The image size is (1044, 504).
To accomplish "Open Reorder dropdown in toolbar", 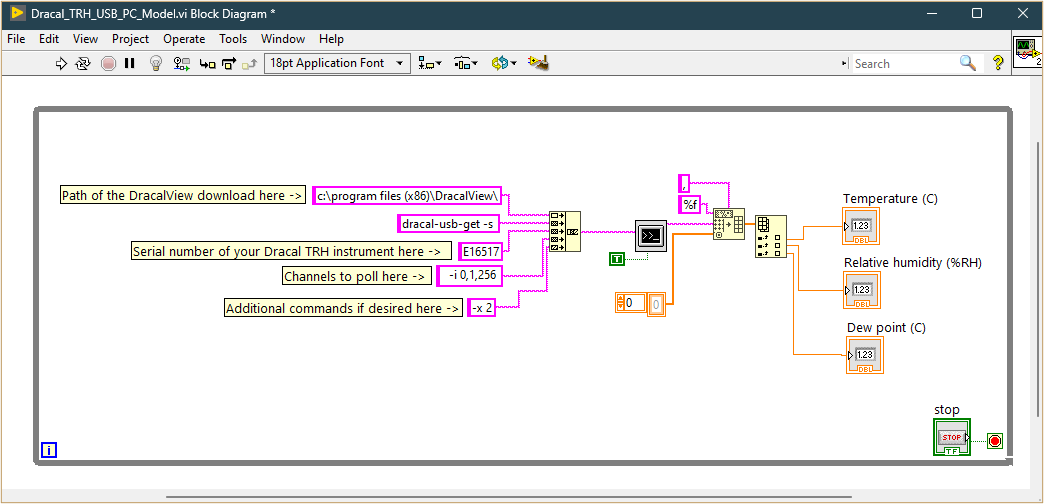I will click(504, 63).
